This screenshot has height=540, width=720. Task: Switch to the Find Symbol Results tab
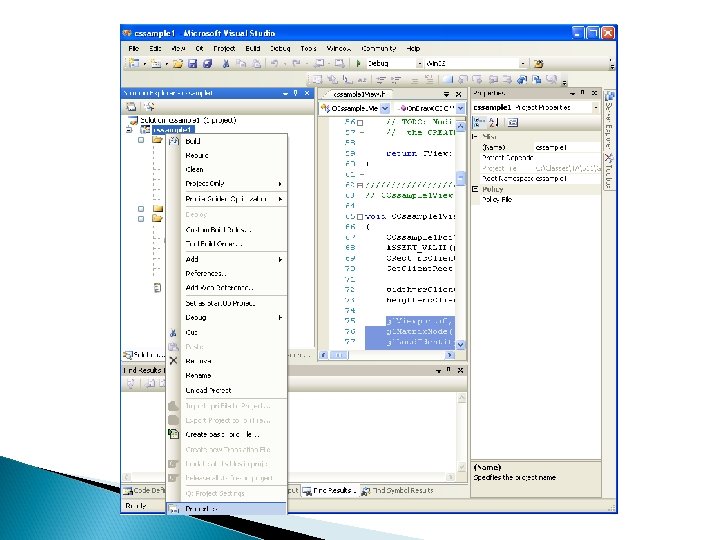pyautogui.click(x=398, y=490)
